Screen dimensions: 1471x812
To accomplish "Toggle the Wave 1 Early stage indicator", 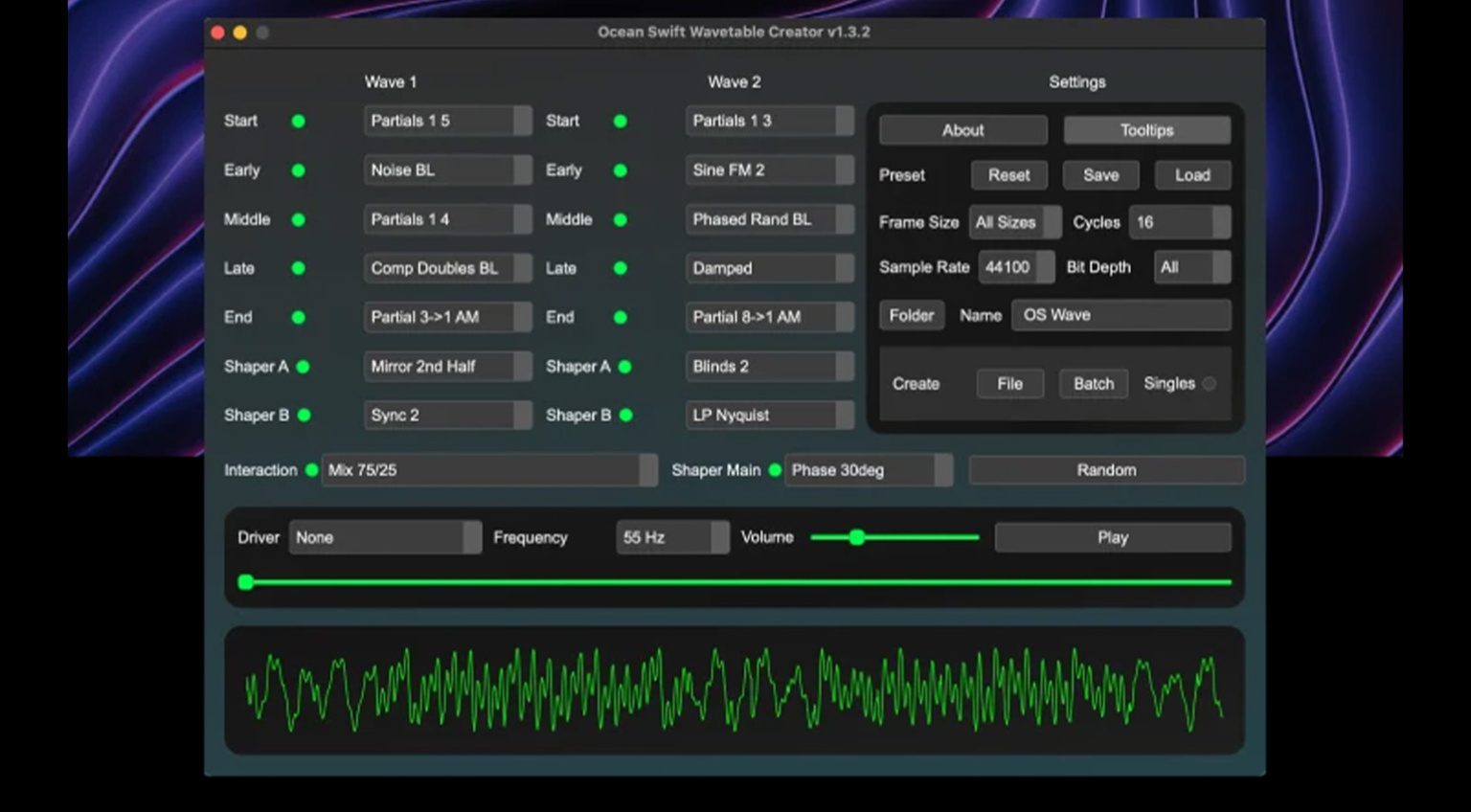I will (299, 170).
